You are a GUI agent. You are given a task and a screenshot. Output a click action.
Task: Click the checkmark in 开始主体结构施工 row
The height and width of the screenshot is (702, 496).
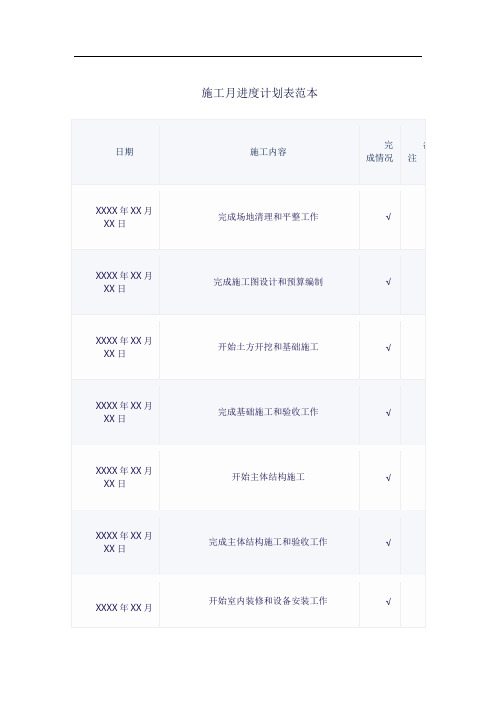[388, 478]
